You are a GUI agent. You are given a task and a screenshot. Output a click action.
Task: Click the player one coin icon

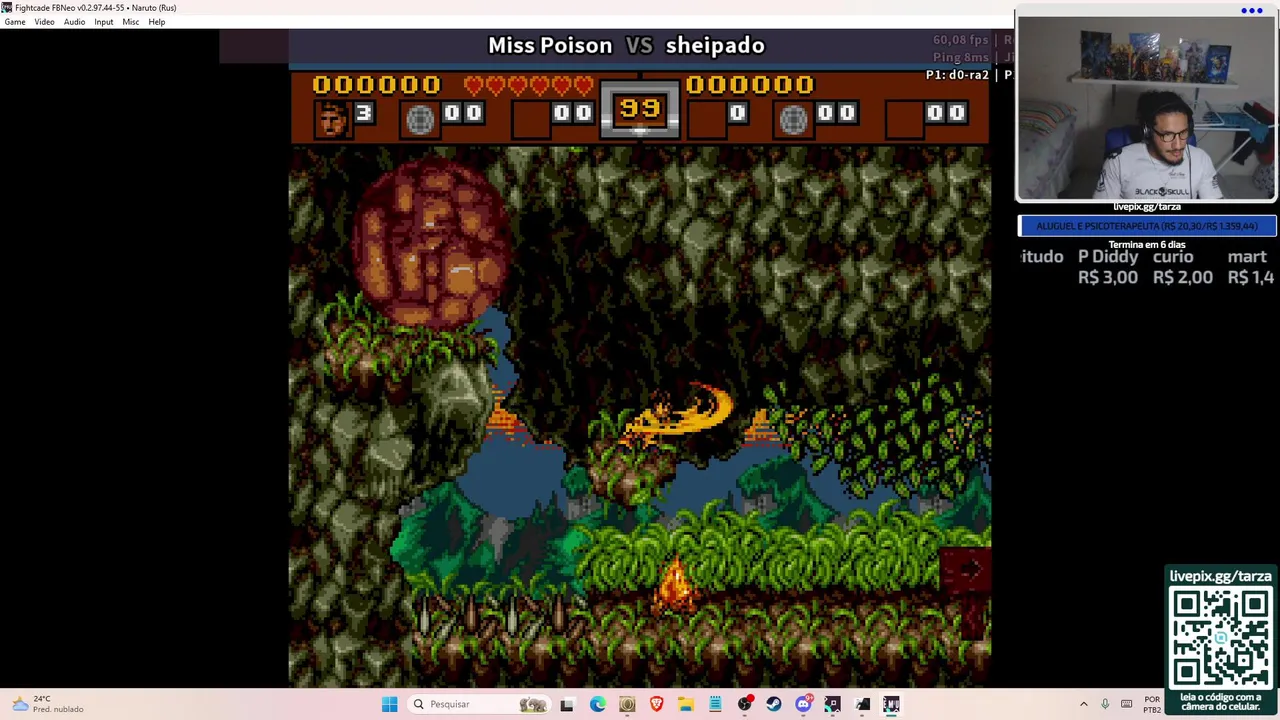420,119
